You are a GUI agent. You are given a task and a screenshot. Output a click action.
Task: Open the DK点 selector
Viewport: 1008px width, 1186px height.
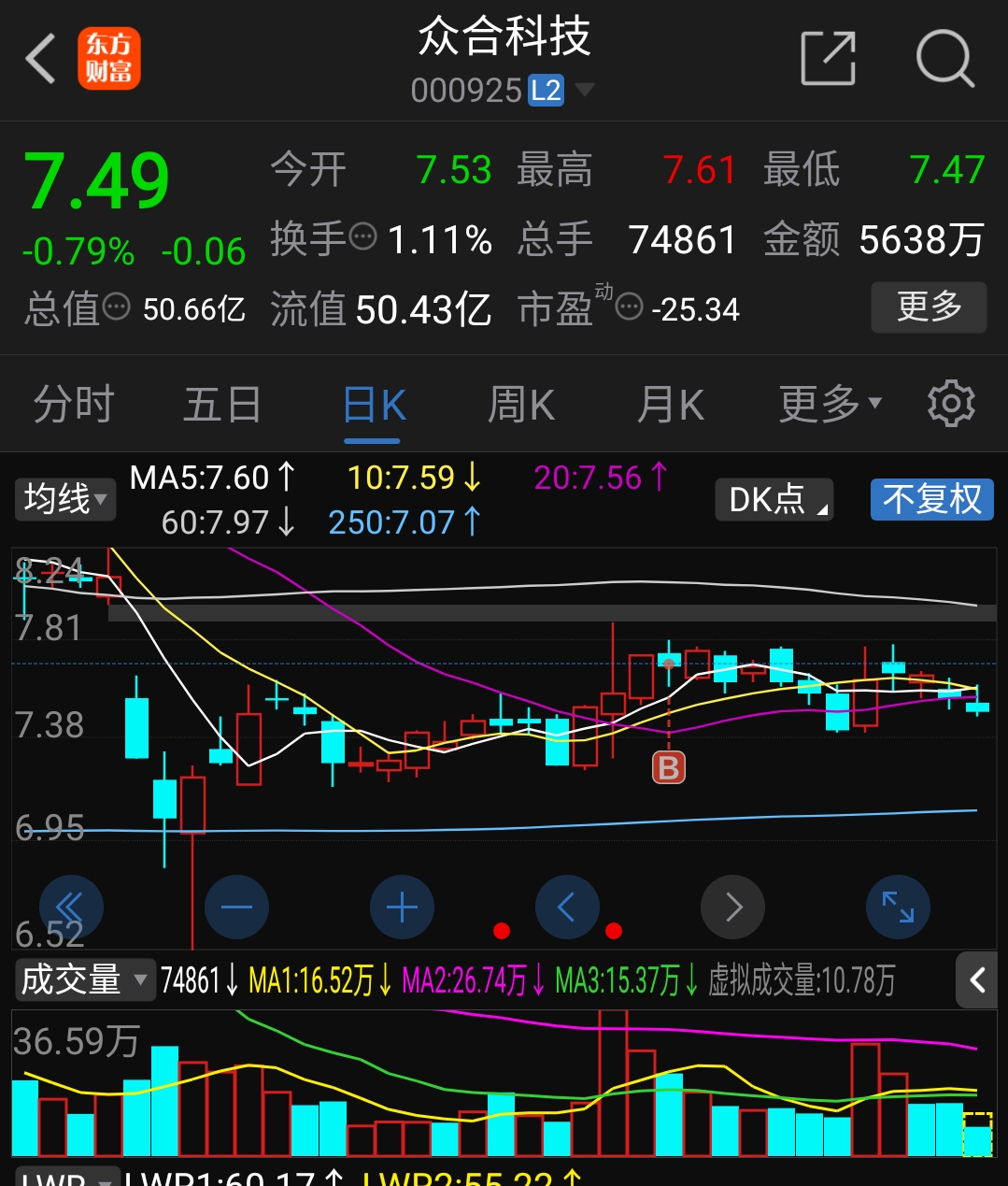pos(774,499)
